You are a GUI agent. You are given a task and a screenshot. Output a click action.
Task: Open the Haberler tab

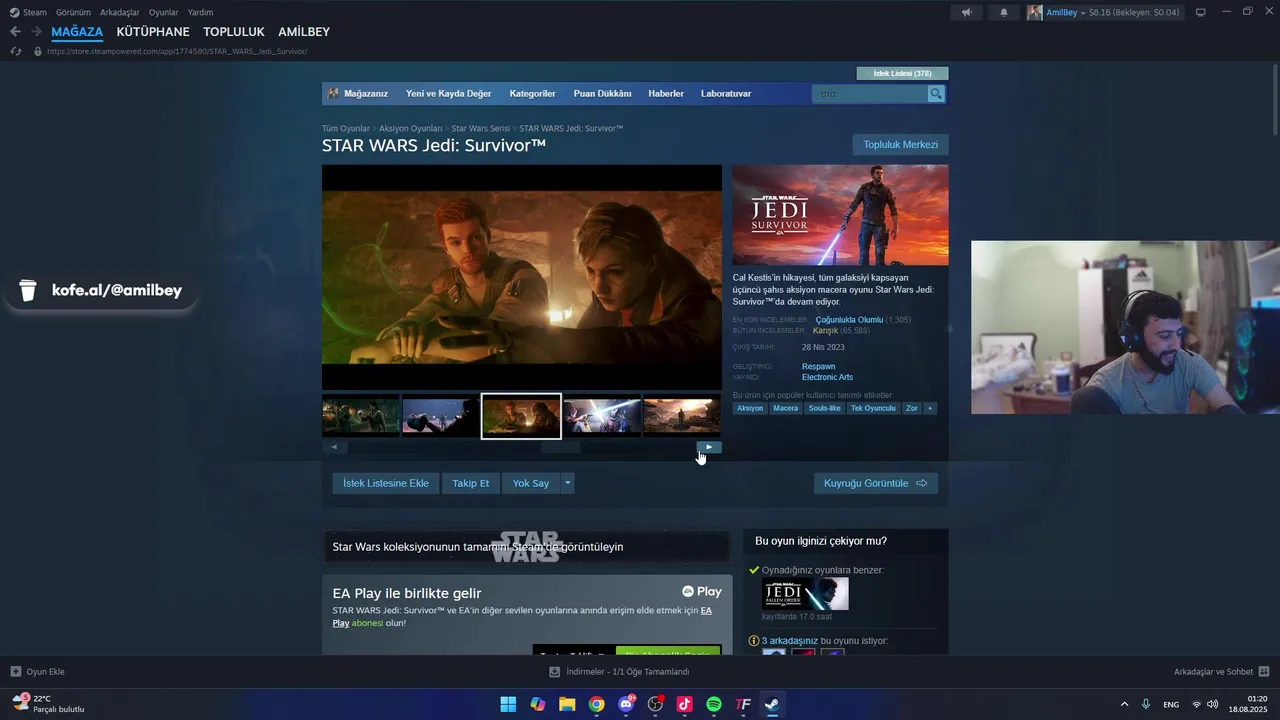(666, 93)
